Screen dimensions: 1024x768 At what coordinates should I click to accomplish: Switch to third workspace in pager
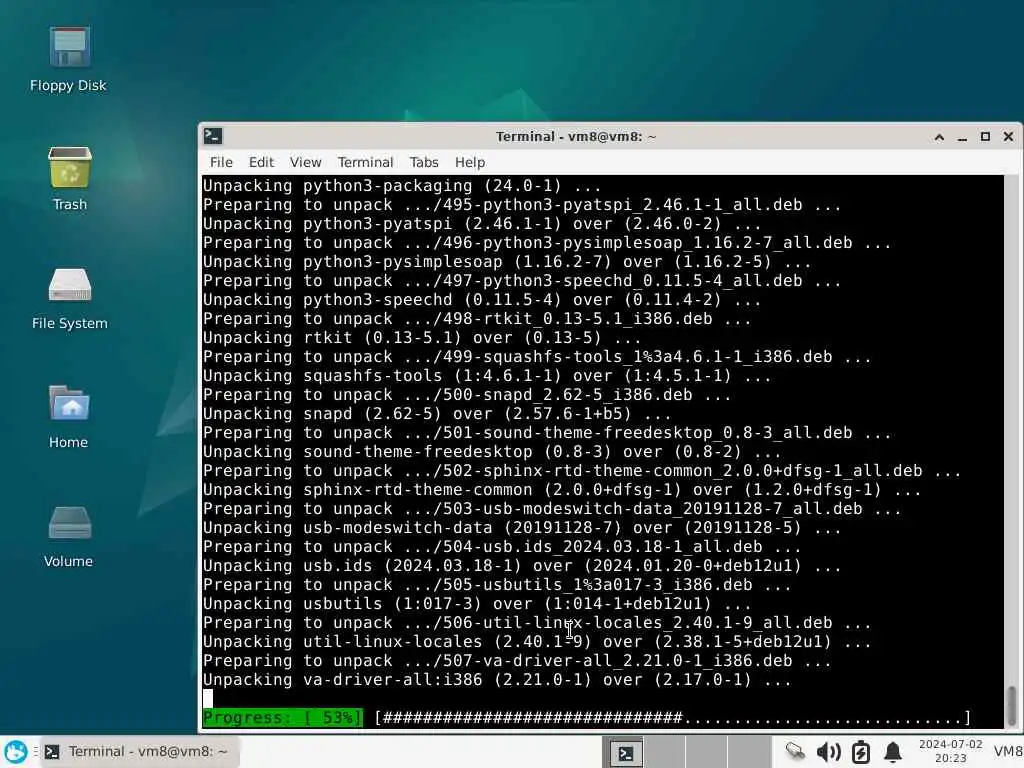pos(706,753)
